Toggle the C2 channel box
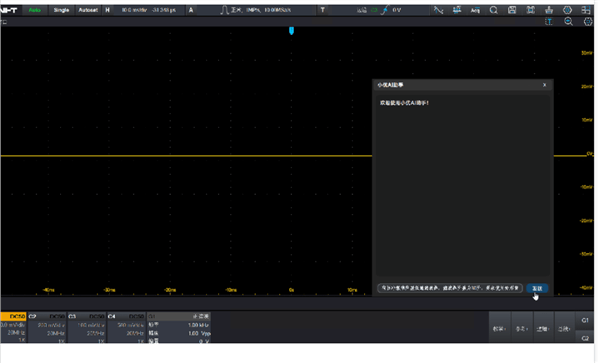This screenshot has width=600, height=363. point(47,327)
